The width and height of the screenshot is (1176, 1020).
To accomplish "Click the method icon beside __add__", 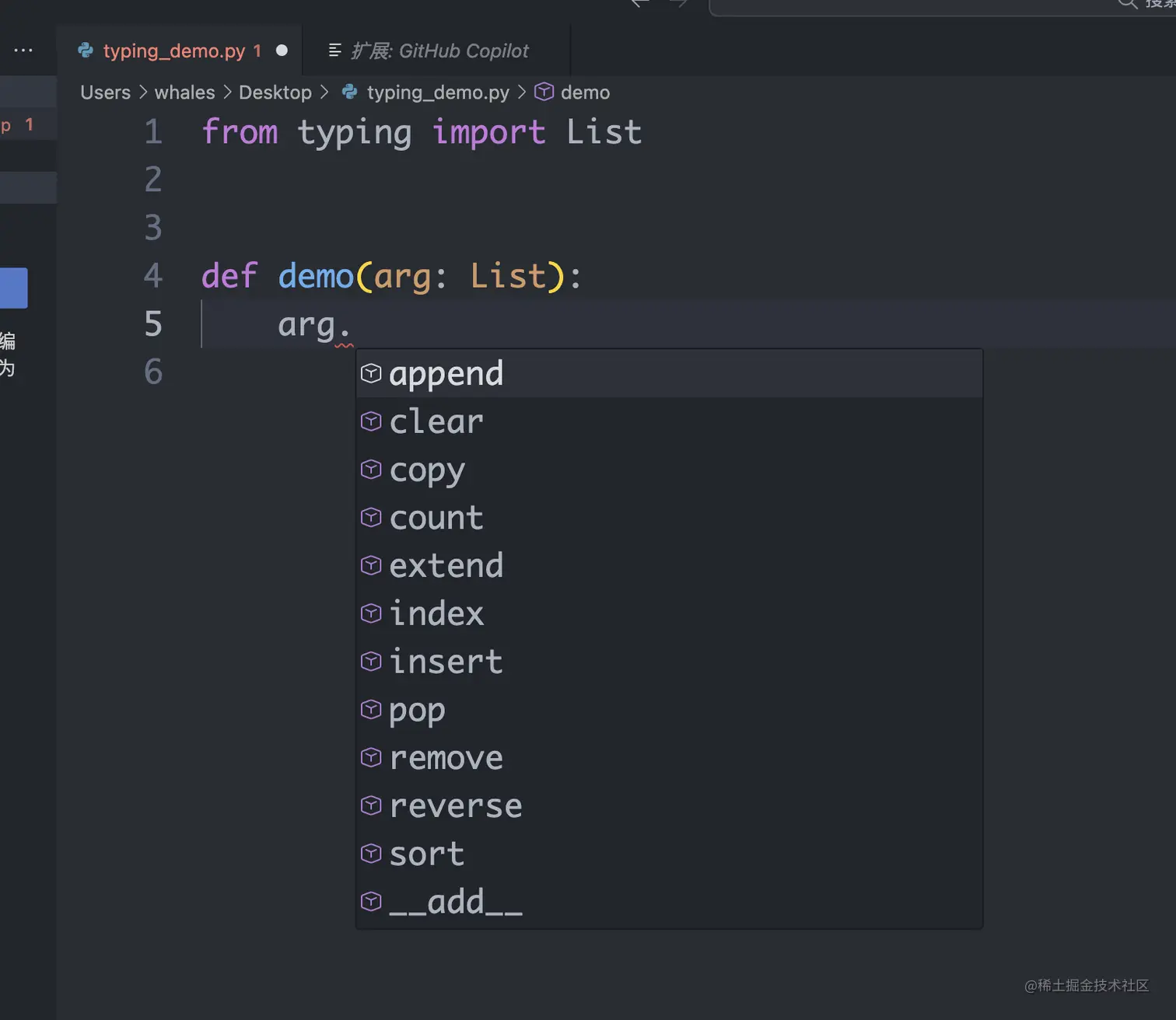I will tap(371, 902).
